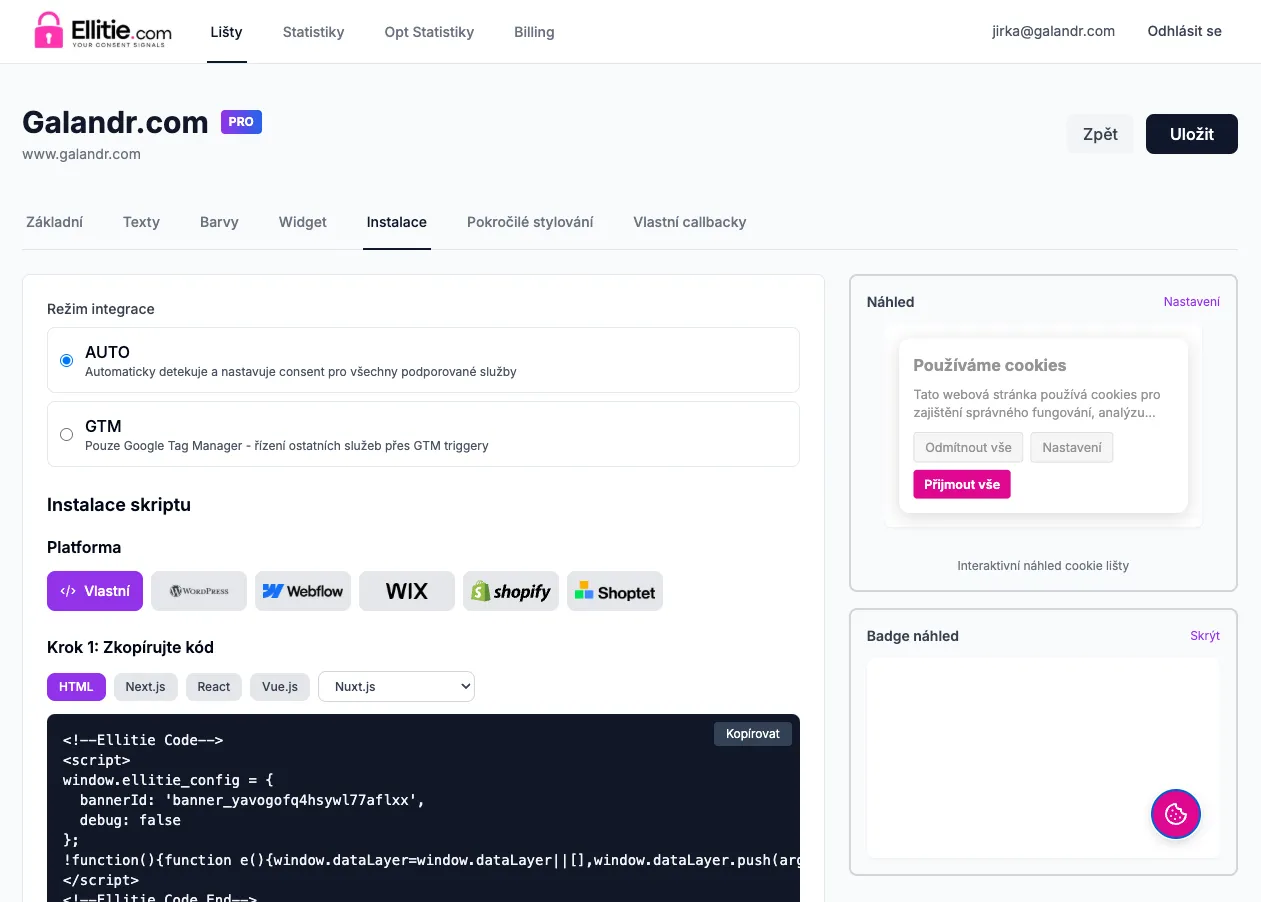Screen dimensions: 1261x902
Task: Select the Shopify platform
Action: (510, 591)
